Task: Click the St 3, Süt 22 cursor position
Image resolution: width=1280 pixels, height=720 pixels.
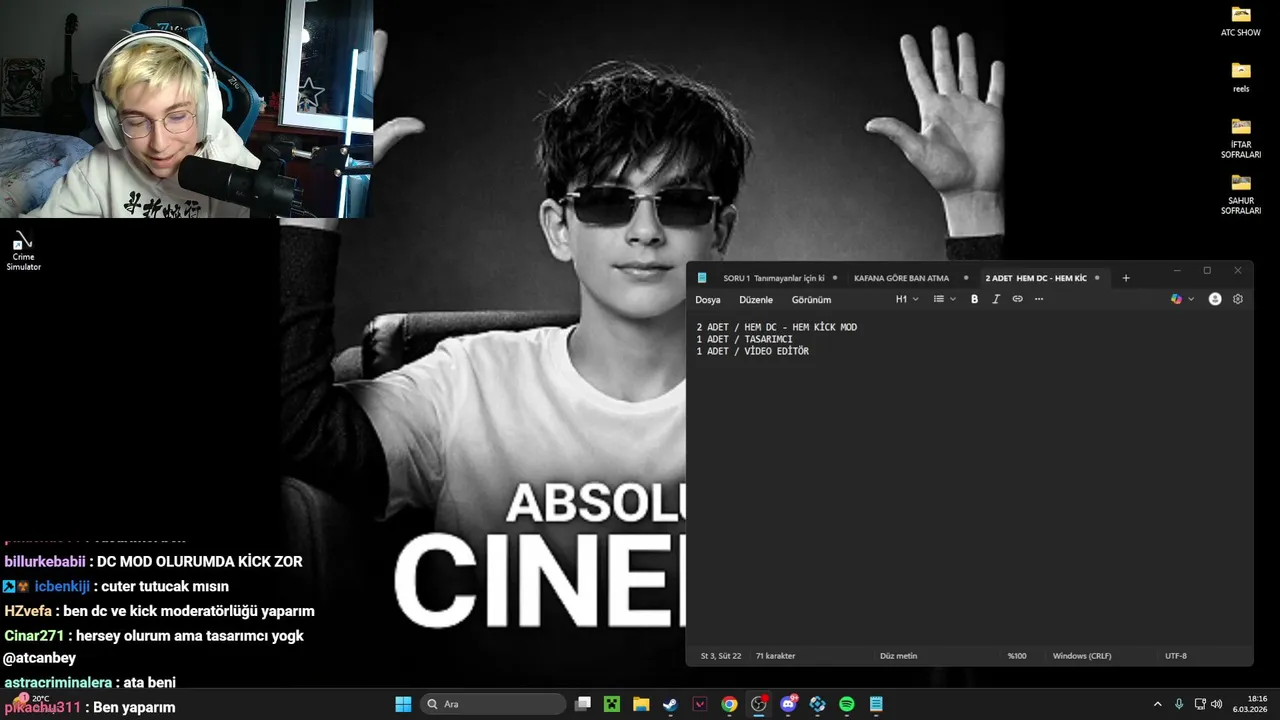Action: [721, 656]
